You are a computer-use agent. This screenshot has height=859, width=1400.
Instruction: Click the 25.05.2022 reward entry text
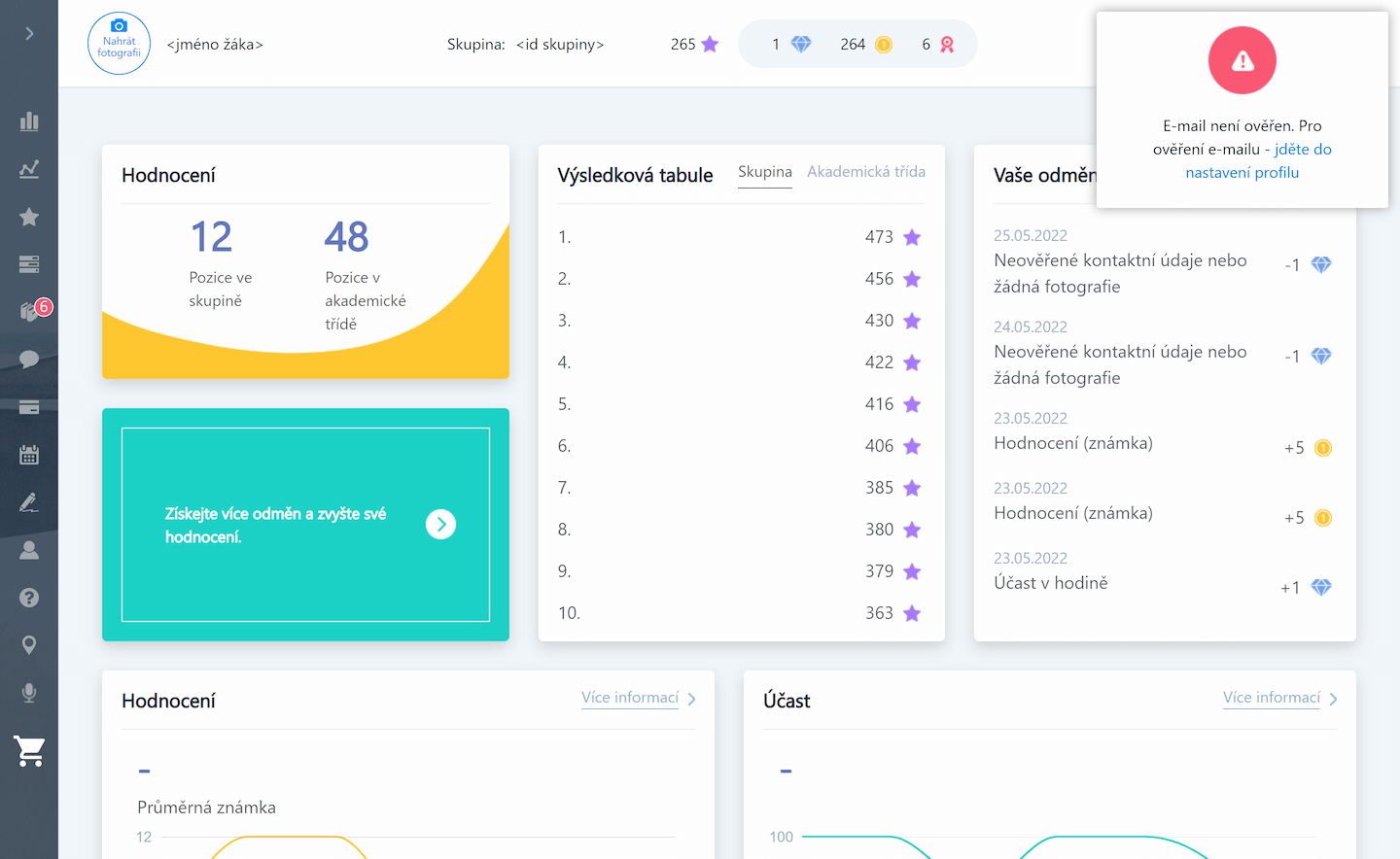1120,273
